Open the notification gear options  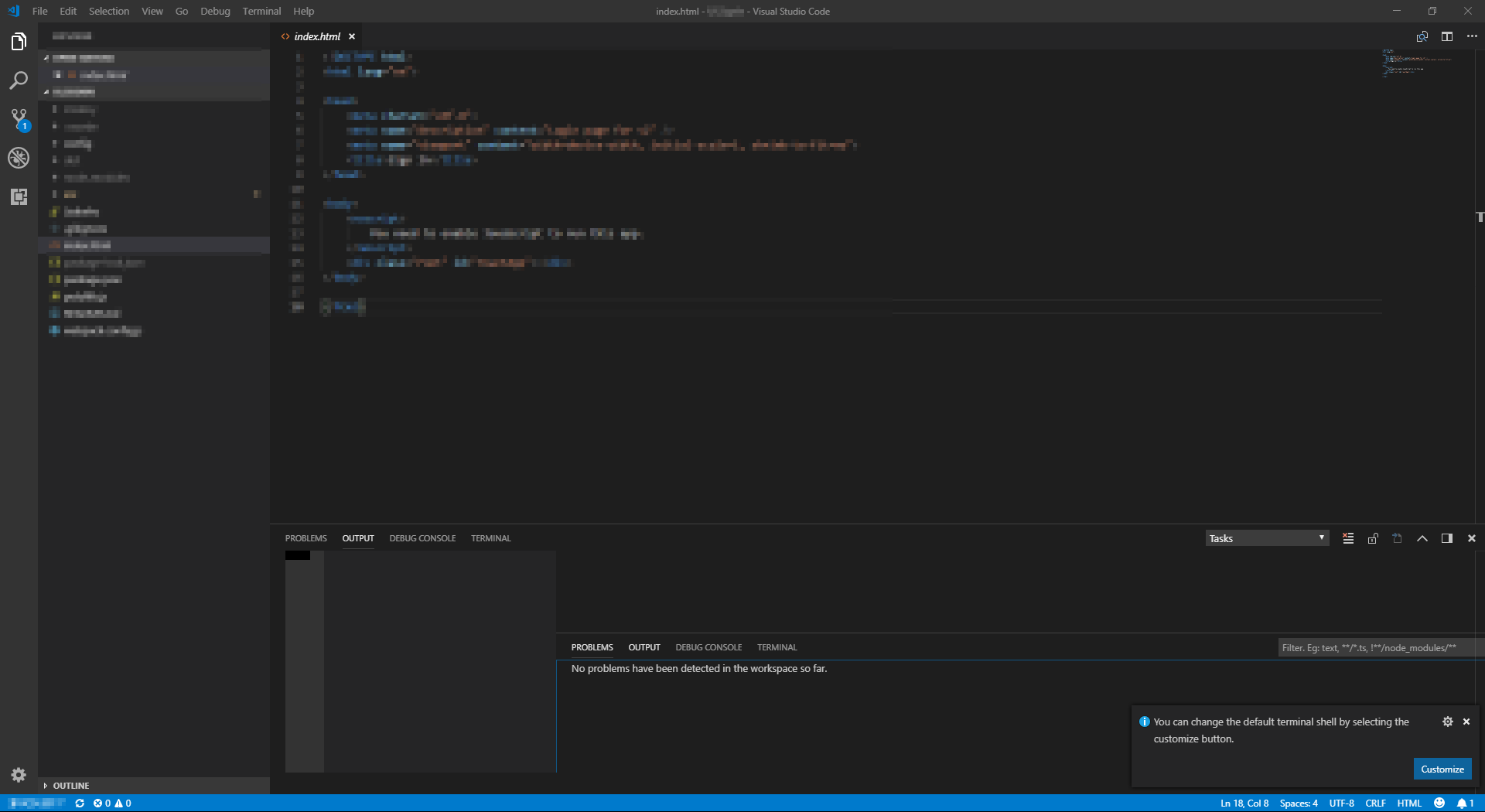click(1448, 722)
